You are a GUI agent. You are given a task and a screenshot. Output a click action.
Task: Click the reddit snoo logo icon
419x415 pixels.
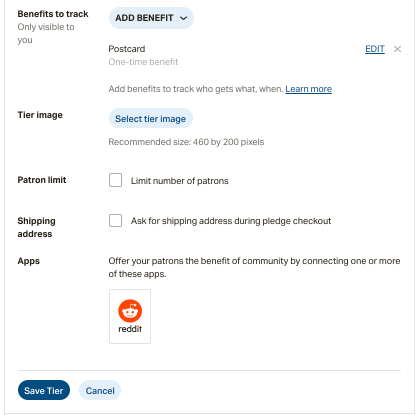[130, 311]
